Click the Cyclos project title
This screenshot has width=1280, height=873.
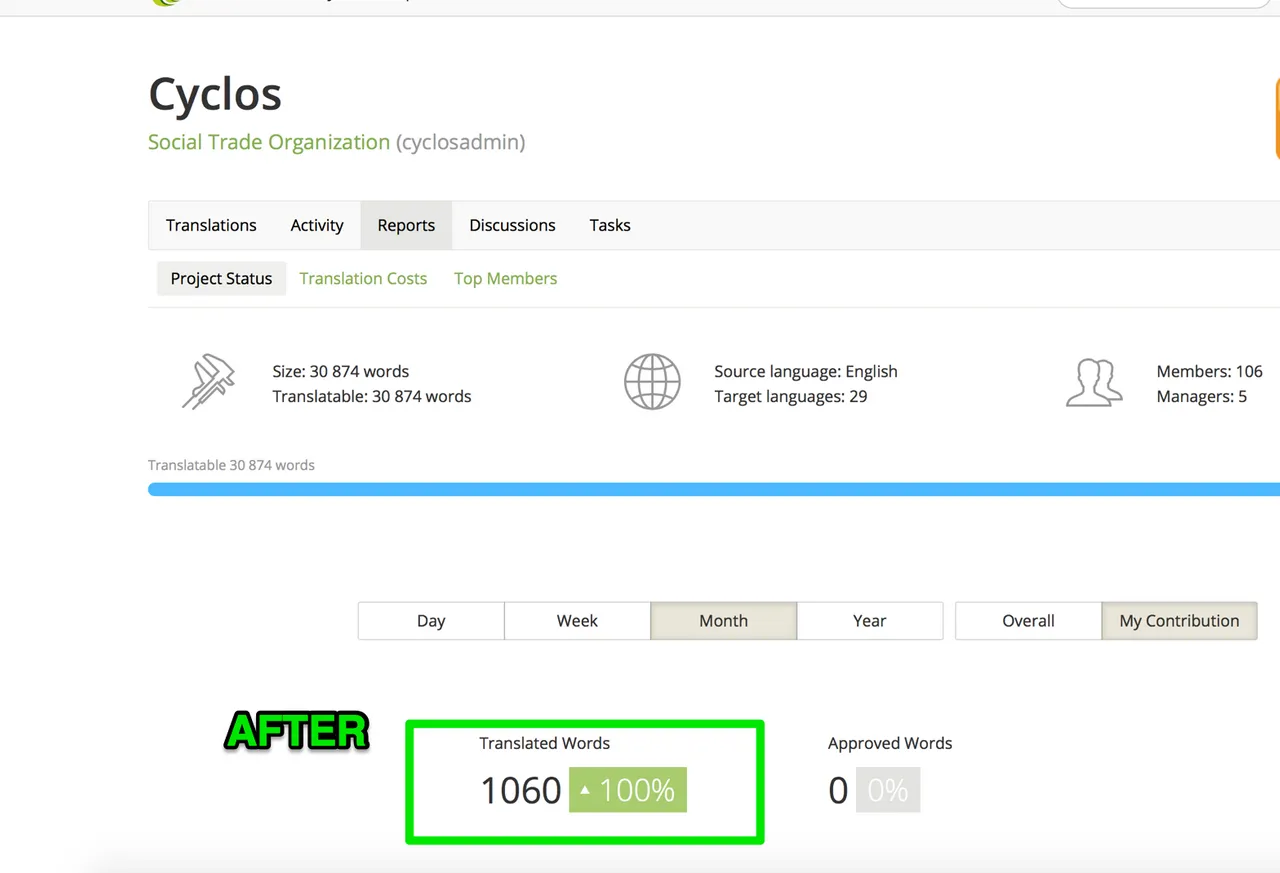[215, 95]
